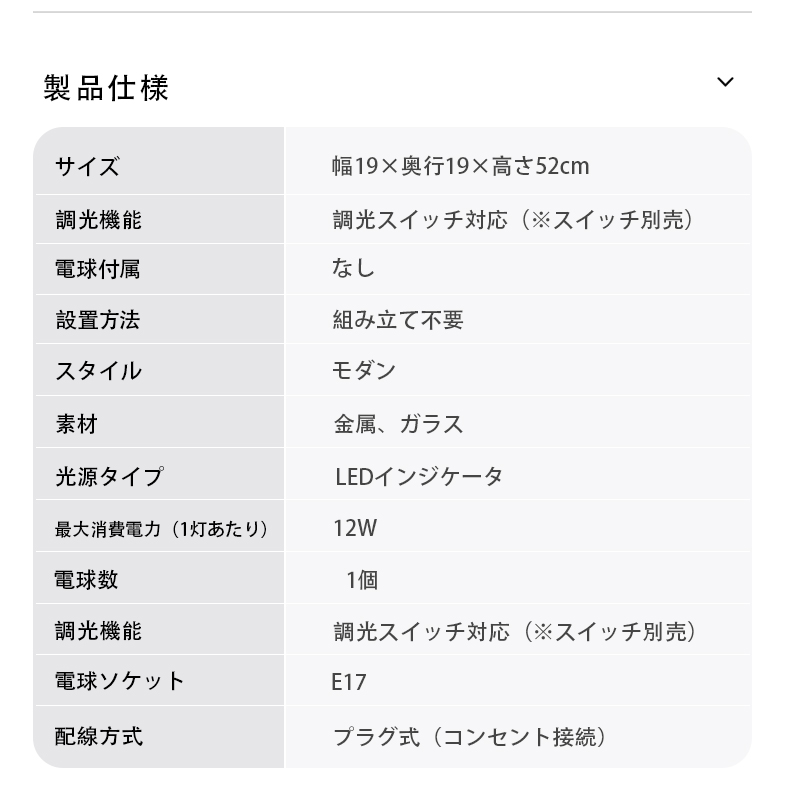
Task: Select the 電球数 row label
Action: tap(86, 580)
